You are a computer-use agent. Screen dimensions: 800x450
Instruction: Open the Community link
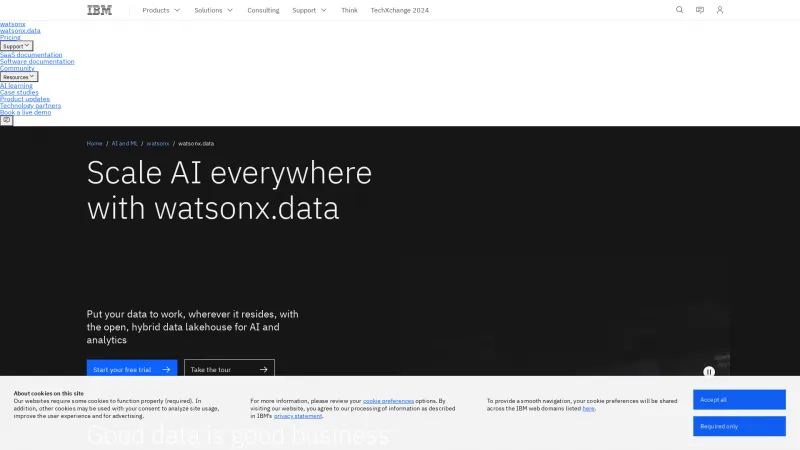tap(17, 68)
